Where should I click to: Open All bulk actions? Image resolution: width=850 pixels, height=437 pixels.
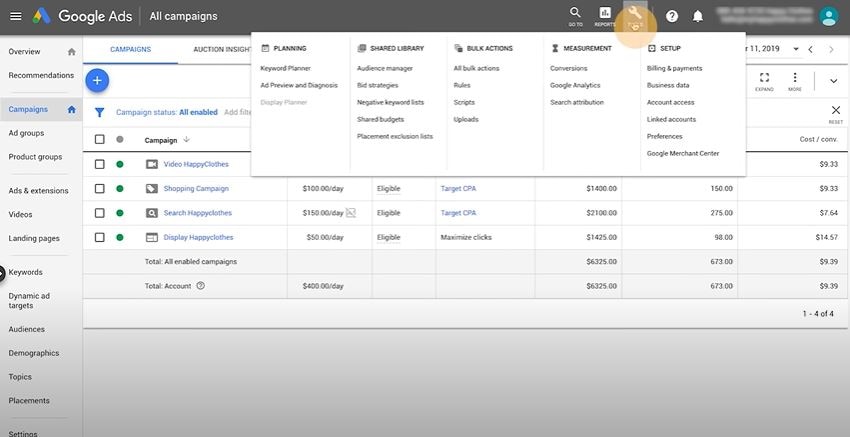476,68
